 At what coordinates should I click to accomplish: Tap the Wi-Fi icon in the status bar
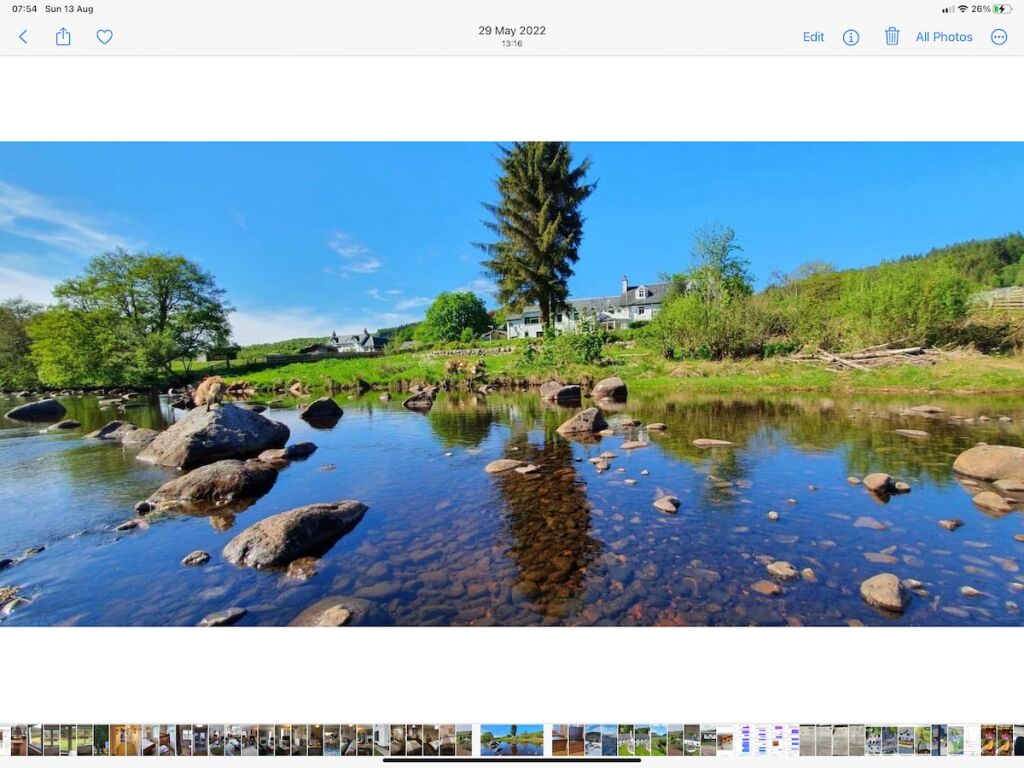coord(962,9)
